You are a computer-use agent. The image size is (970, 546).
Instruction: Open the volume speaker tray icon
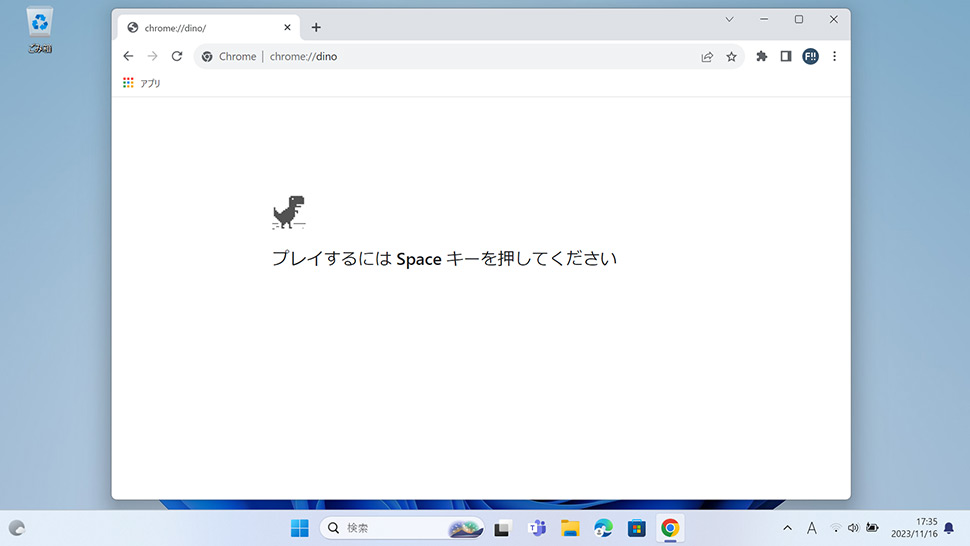pyautogui.click(x=854, y=528)
